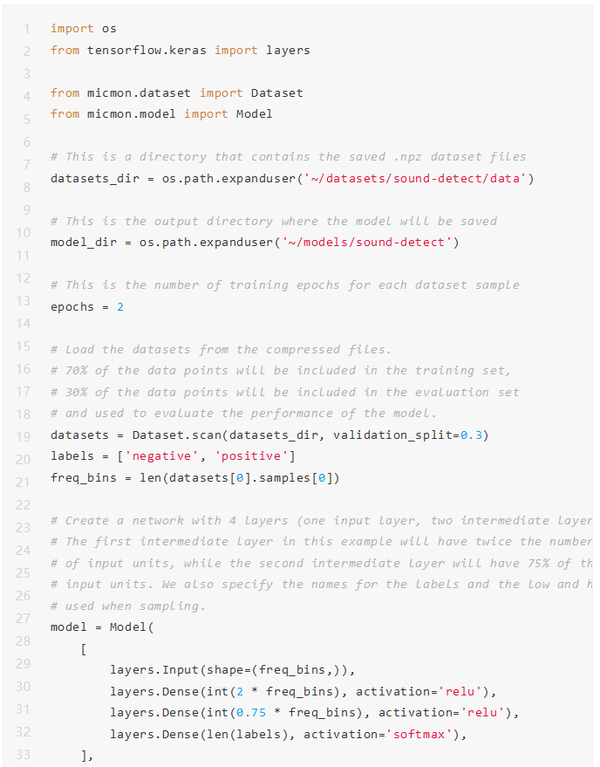Image resolution: width=600 pixels, height=767 pixels.
Task: Click the 'model = Model(' line
Action: point(102,627)
